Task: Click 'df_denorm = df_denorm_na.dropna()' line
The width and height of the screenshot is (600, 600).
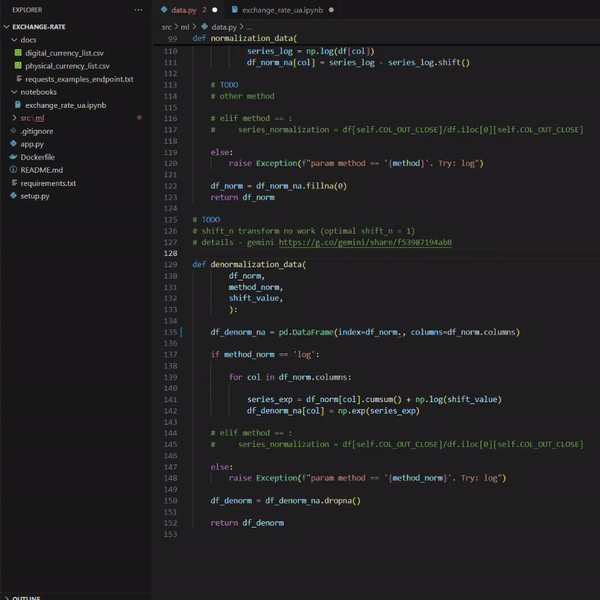Action: click(x=285, y=501)
